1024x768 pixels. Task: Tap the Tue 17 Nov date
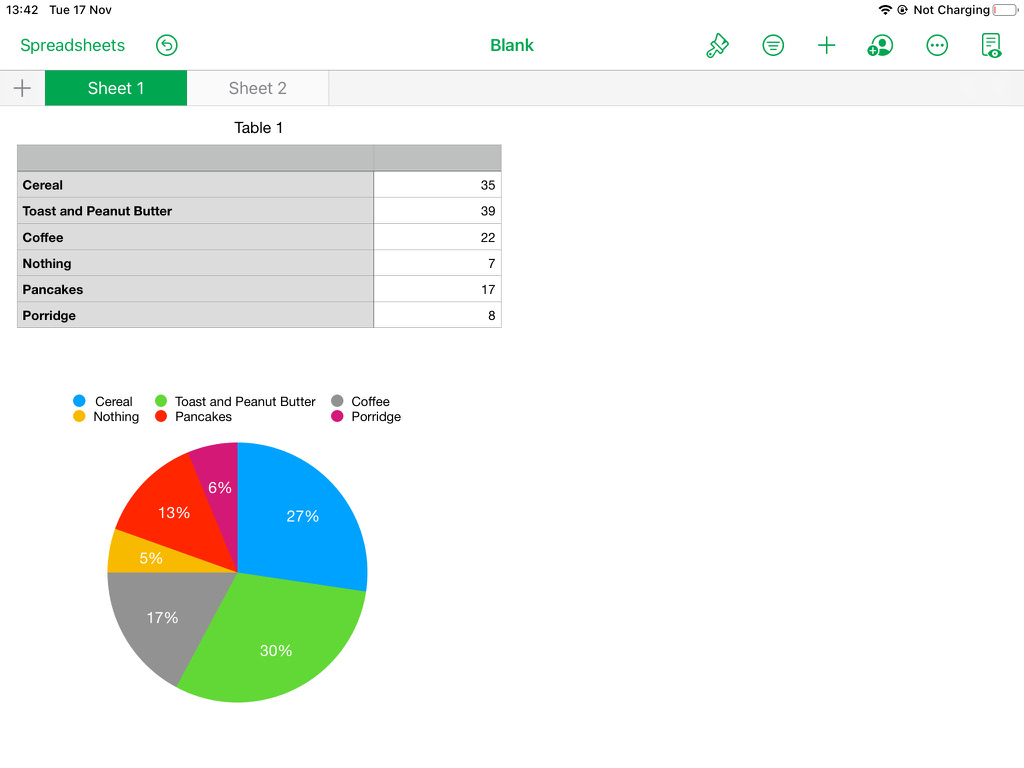80,10
